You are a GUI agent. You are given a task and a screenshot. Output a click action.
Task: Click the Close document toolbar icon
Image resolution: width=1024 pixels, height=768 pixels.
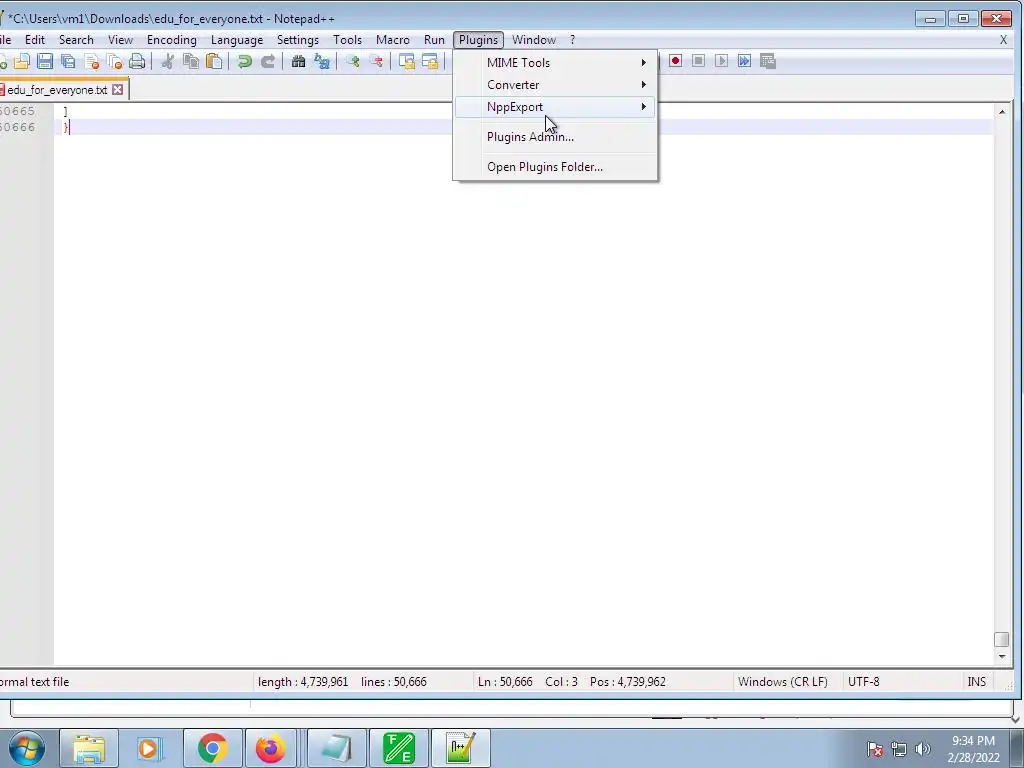coord(91,61)
